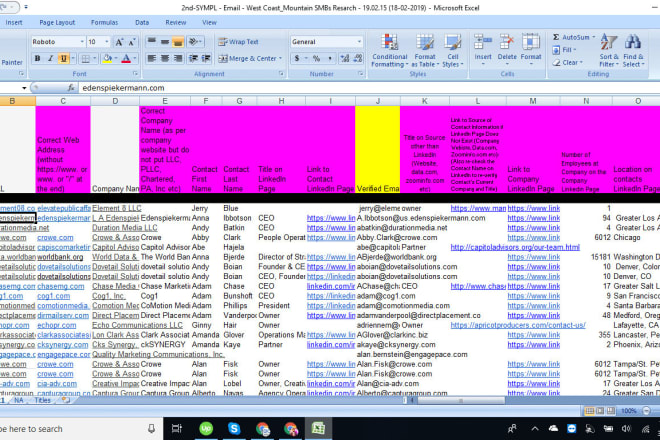This screenshot has height=440, width=660.
Task: Increase indent
Action: coord(206,59)
